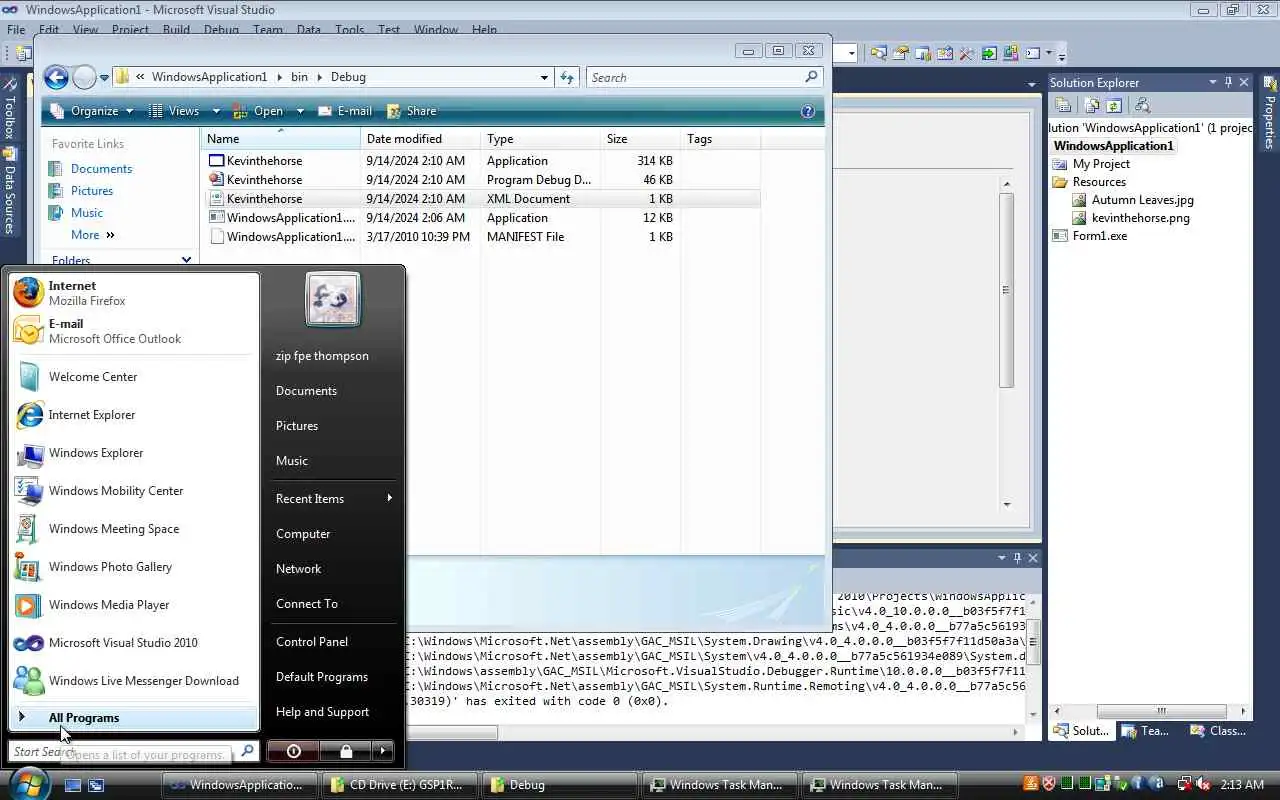This screenshot has width=1280, height=800.
Task: Click the Windows Start orb
Action: 27,783
